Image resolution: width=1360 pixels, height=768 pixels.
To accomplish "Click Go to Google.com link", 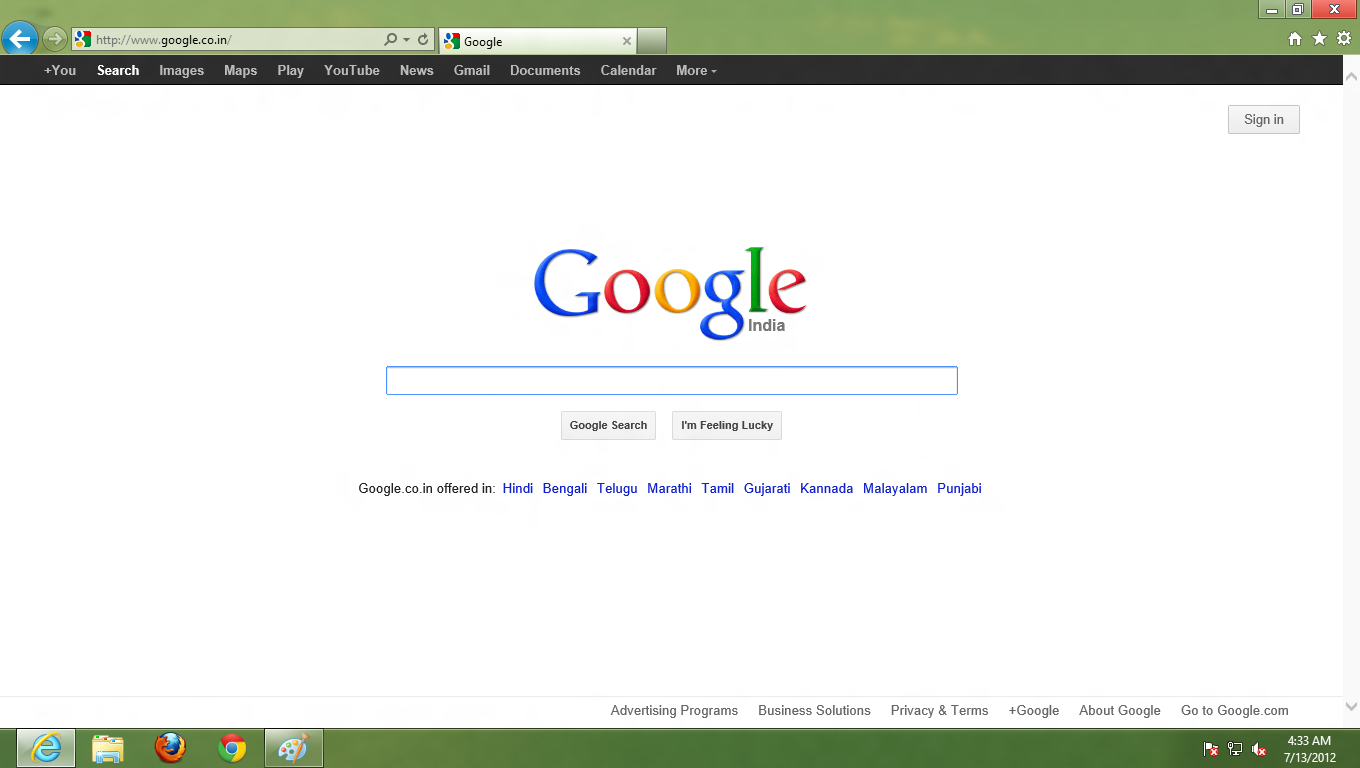I will pyautogui.click(x=1235, y=710).
